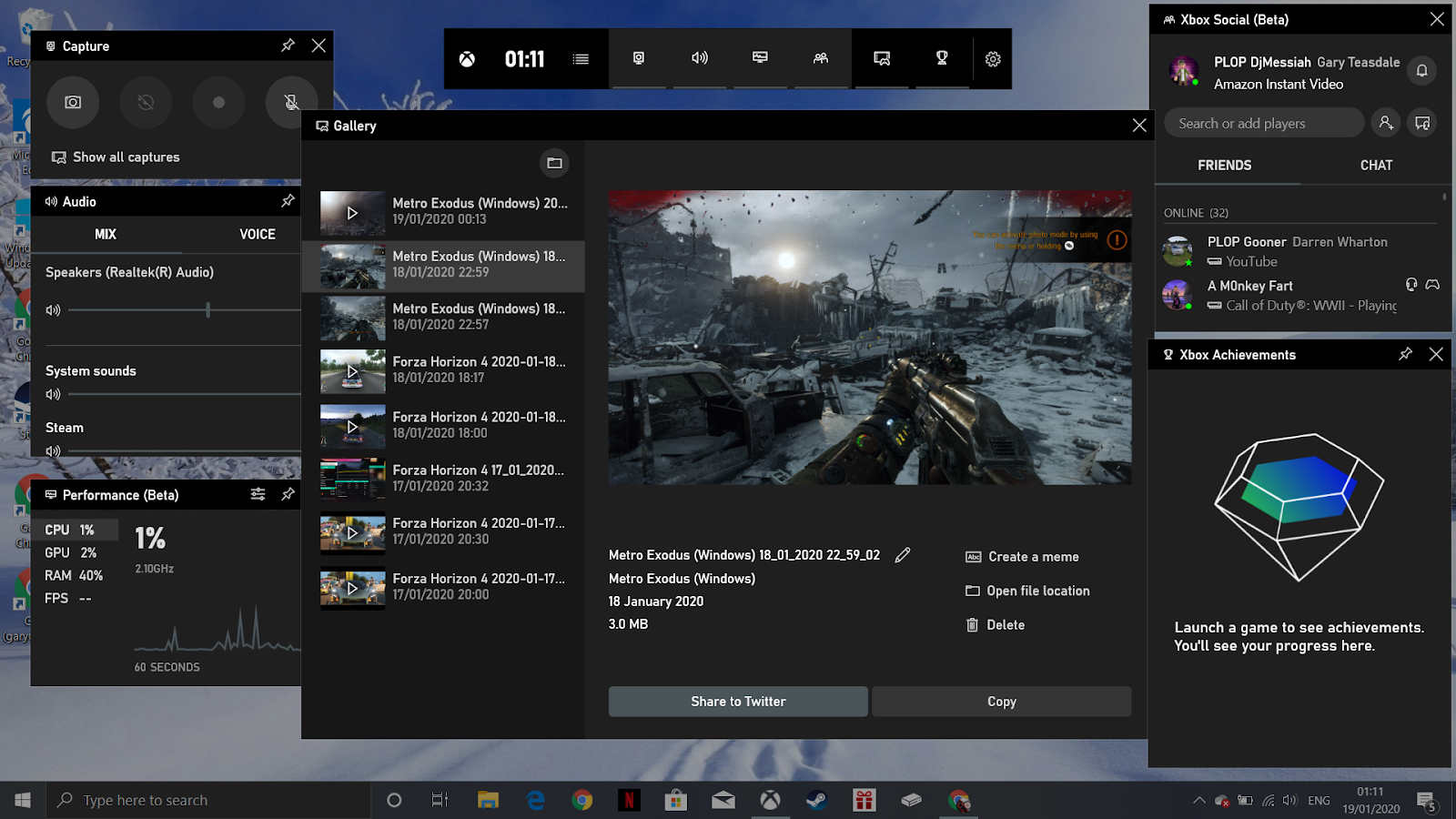Pin the Performance widget
This screenshot has height=819, width=1456.
coord(288,494)
